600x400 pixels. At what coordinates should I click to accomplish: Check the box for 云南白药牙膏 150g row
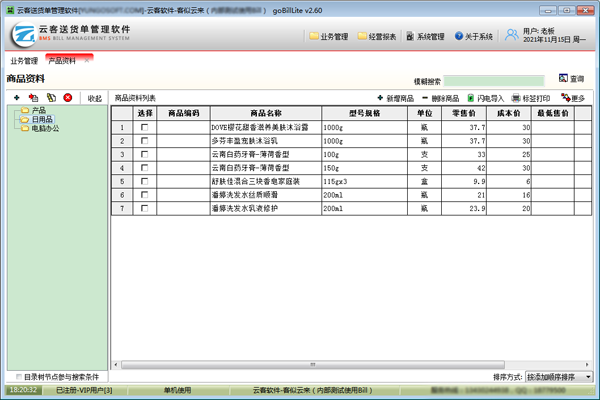tap(145, 168)
